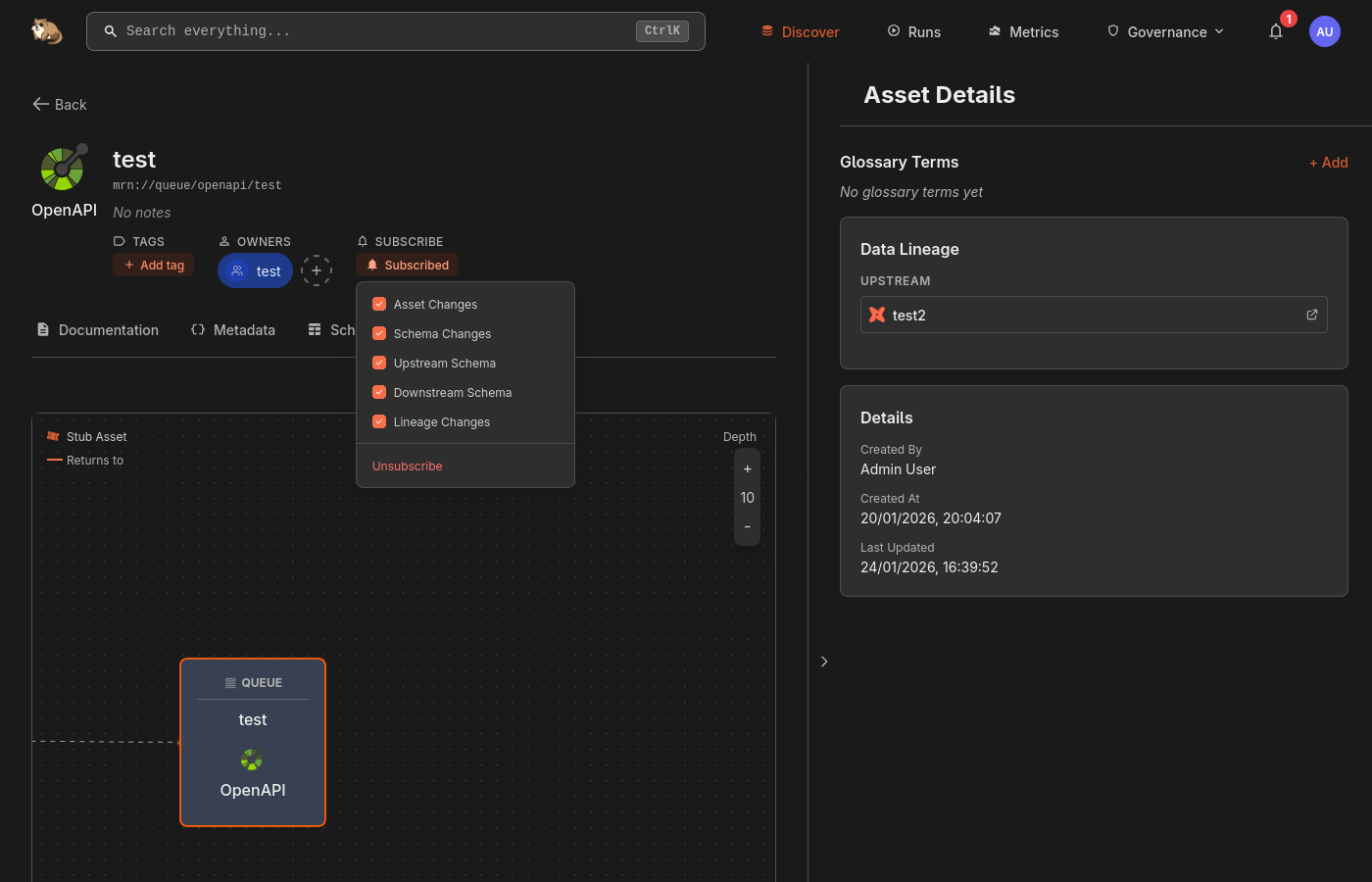Screen dimensions: 1372x882
Task: Disable Lineage Changes checkbox
Action: (x=379, y=421)
